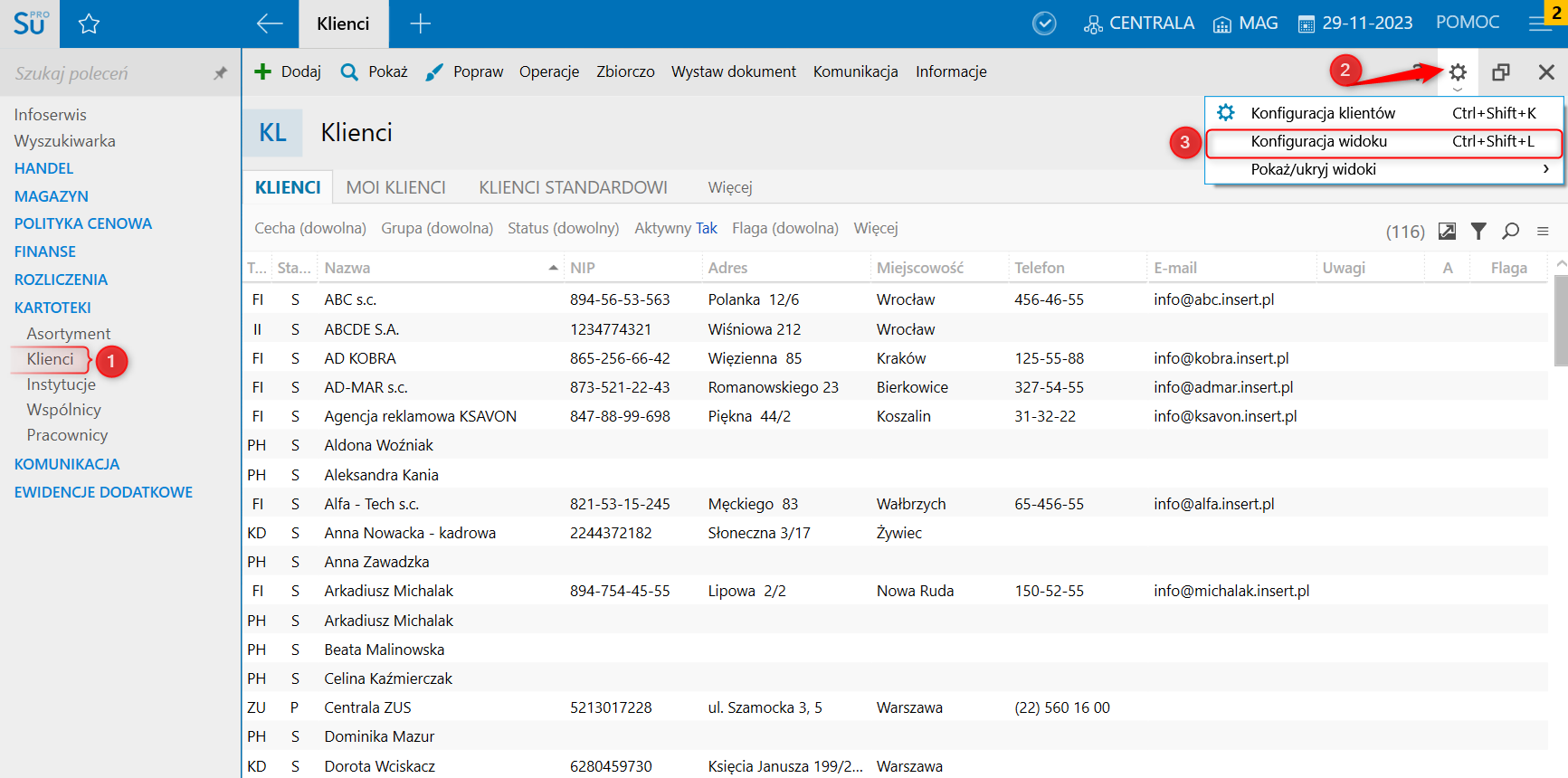This screenshot has width=1568, height=778.
Task: Click the favorites star icon
Action: tap(89, 24)
